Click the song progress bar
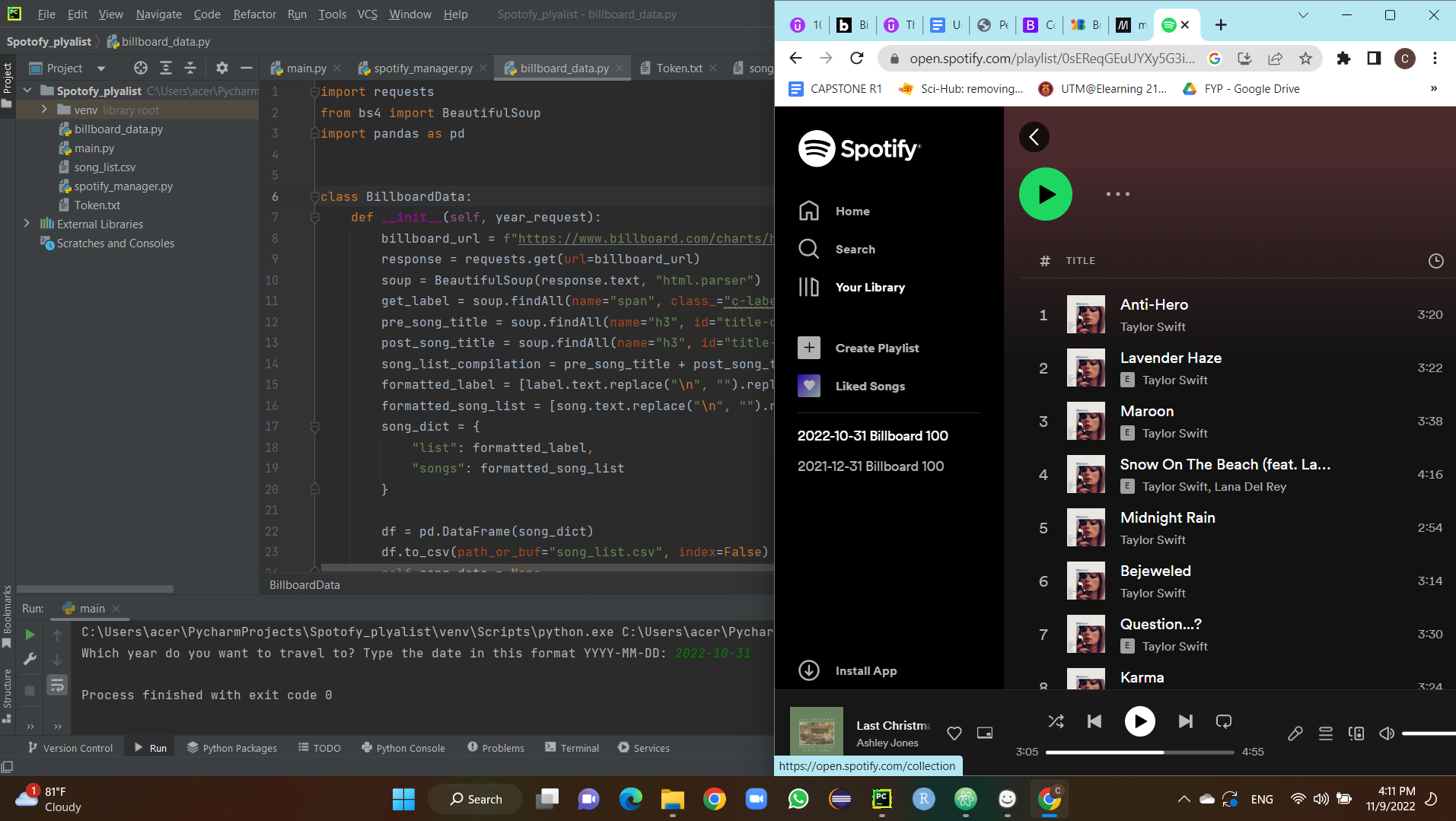This screenshot has width=1456, height=821. [1139, 752]
